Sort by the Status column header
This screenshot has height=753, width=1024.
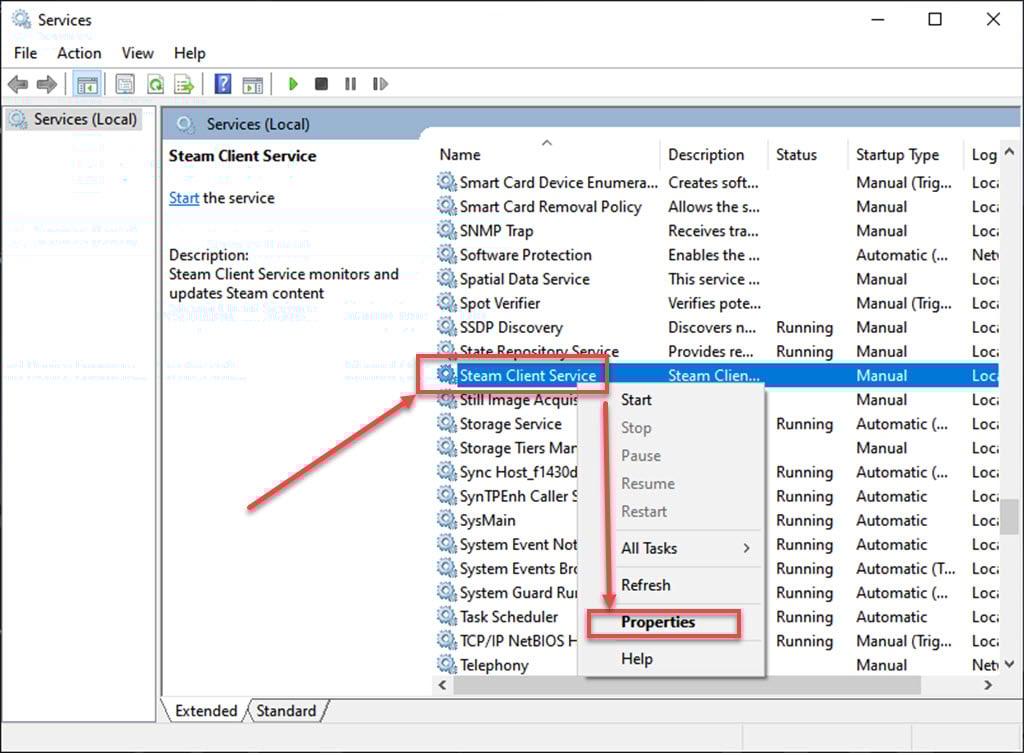pyautogui.click(x=808, y=155)
